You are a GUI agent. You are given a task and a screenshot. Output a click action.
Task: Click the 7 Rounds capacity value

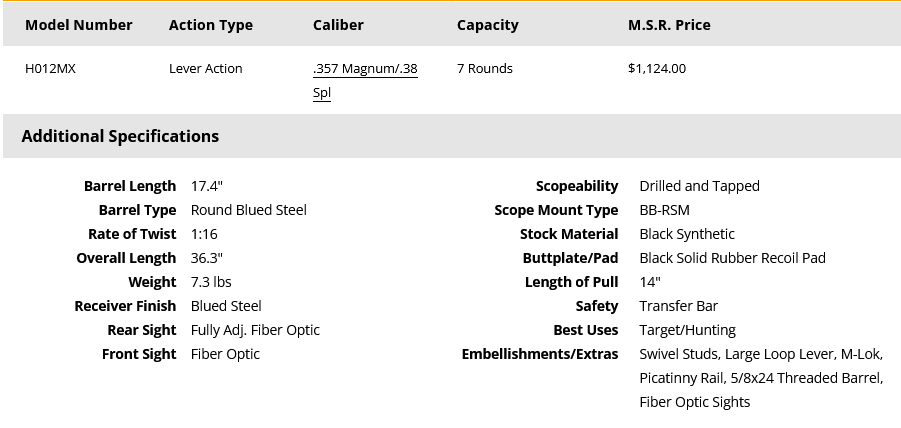484,68
